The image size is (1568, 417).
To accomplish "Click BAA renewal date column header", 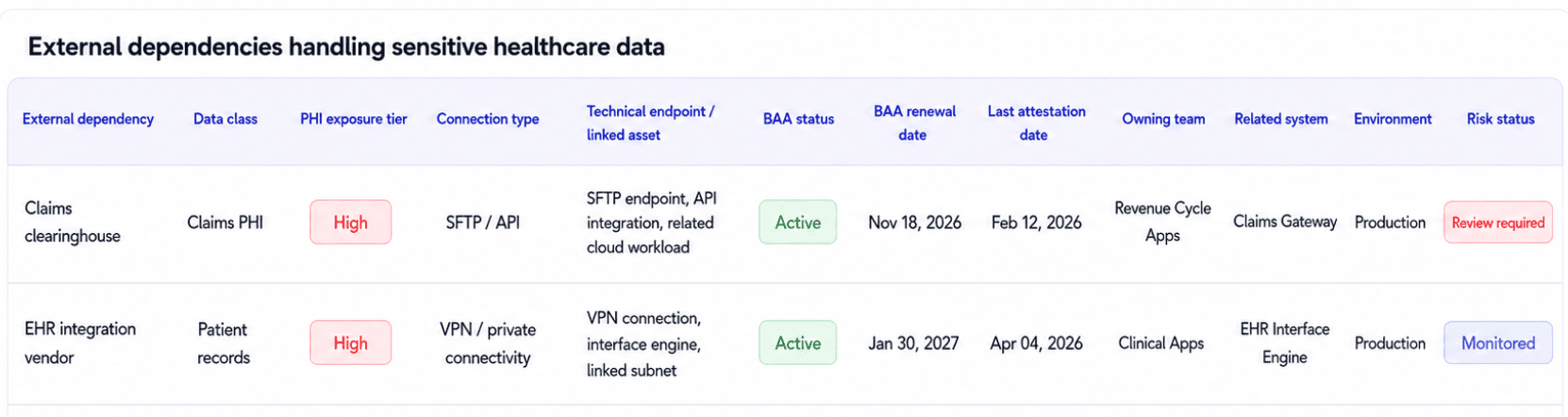I will click(x=914, y=123).
